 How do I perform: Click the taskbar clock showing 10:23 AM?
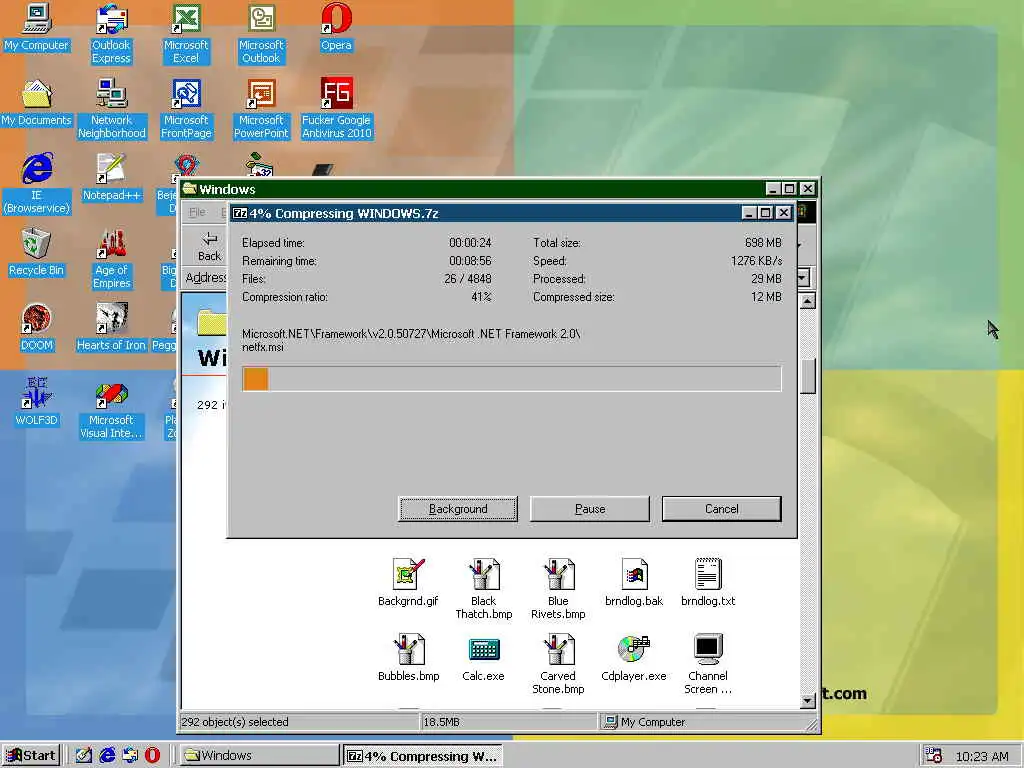pyautogui.click(x=982, y=756)
